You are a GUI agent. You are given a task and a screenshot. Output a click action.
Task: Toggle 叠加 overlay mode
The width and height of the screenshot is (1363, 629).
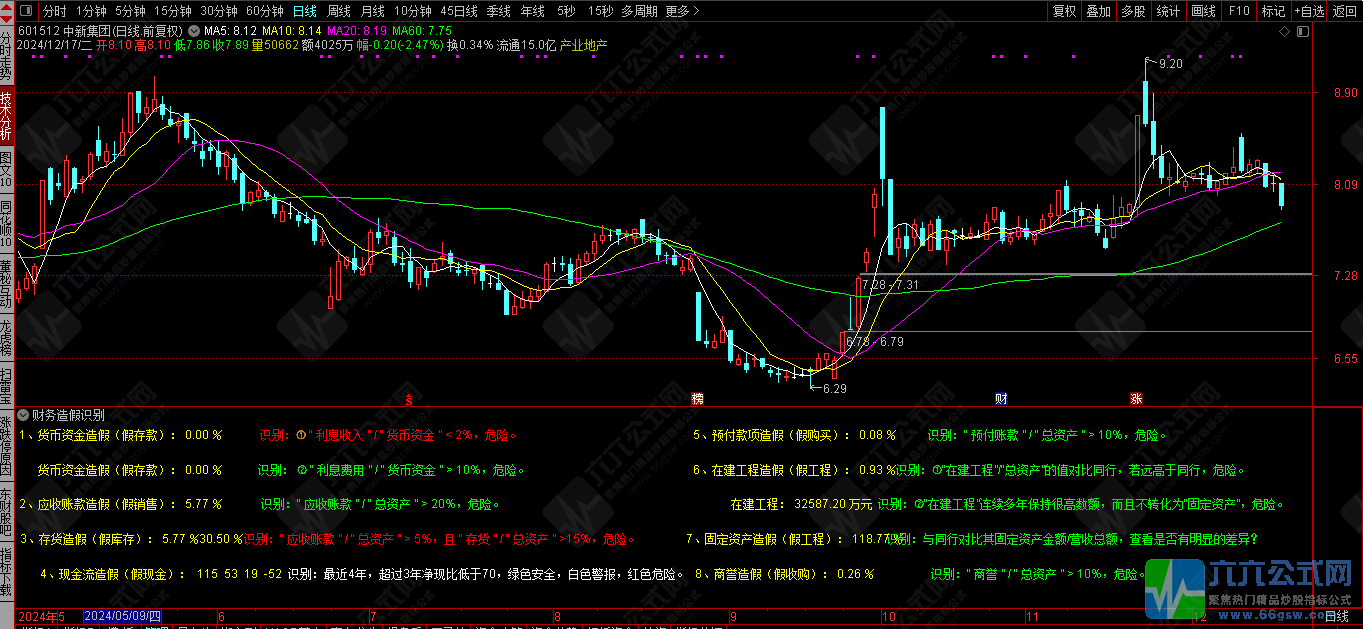pyautogui.click(x=1099, y=11)
